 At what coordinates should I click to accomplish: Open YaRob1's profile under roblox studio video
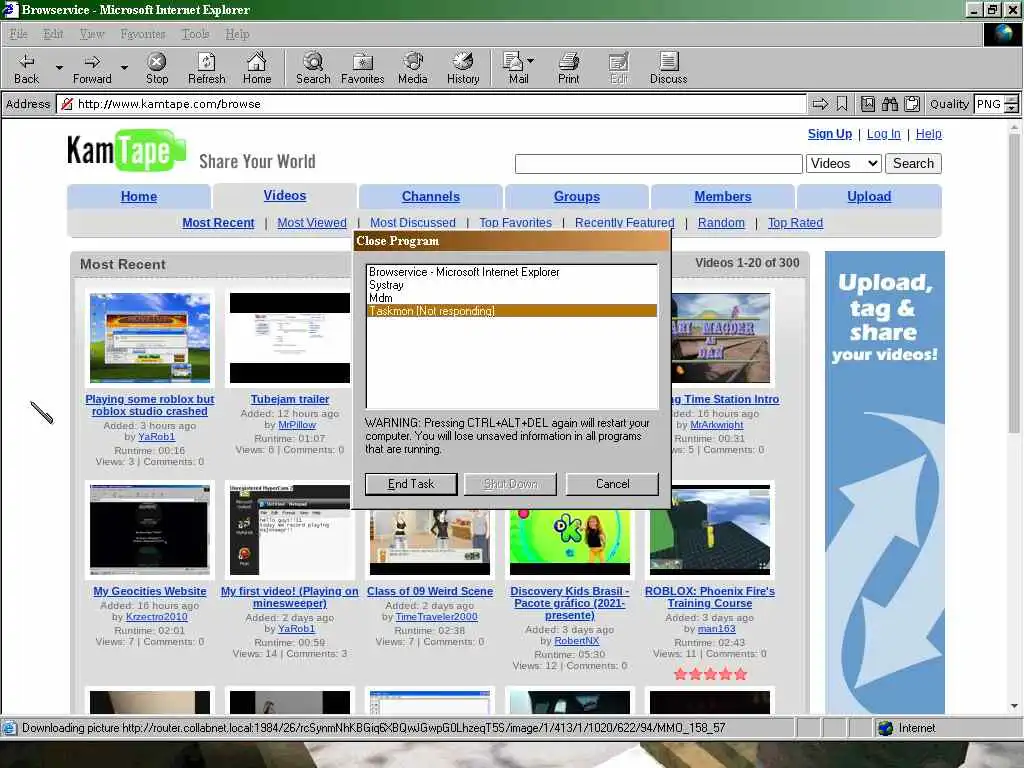[x=156, y=437]
